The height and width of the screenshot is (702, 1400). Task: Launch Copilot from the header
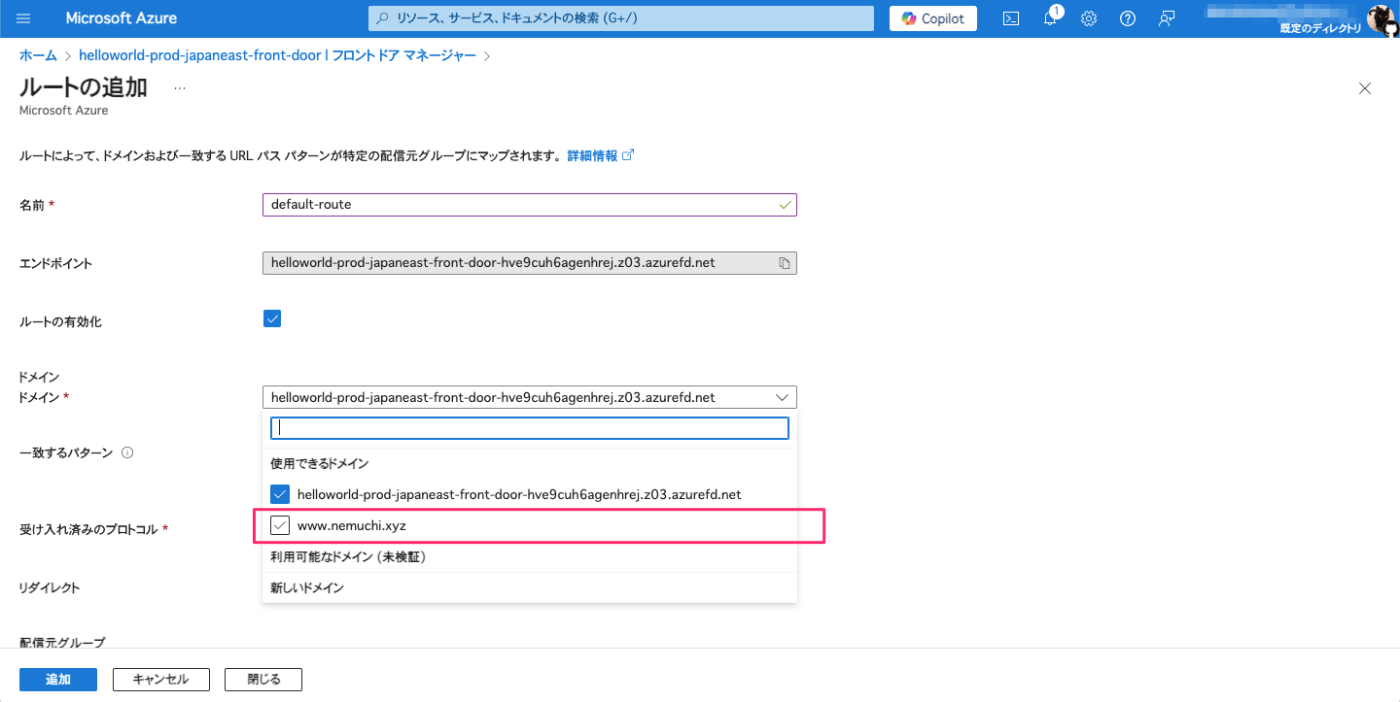[x=933, y=18]
